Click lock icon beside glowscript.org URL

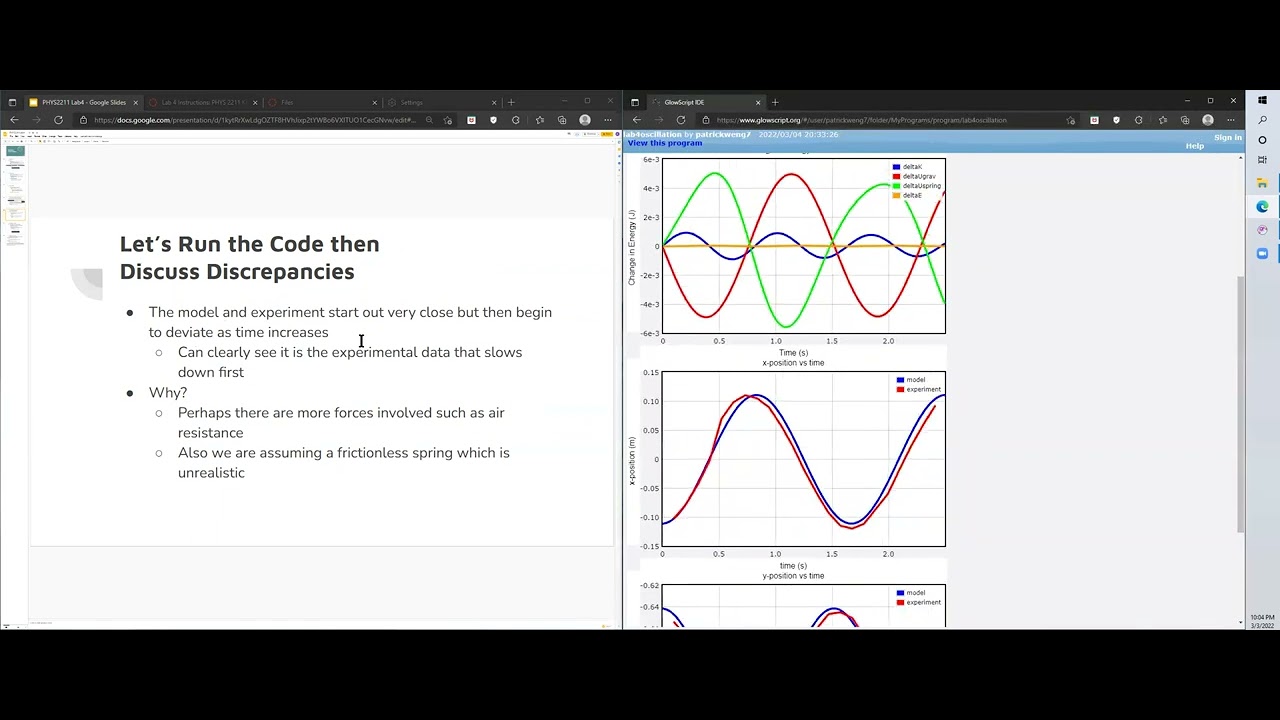[707, 120]
